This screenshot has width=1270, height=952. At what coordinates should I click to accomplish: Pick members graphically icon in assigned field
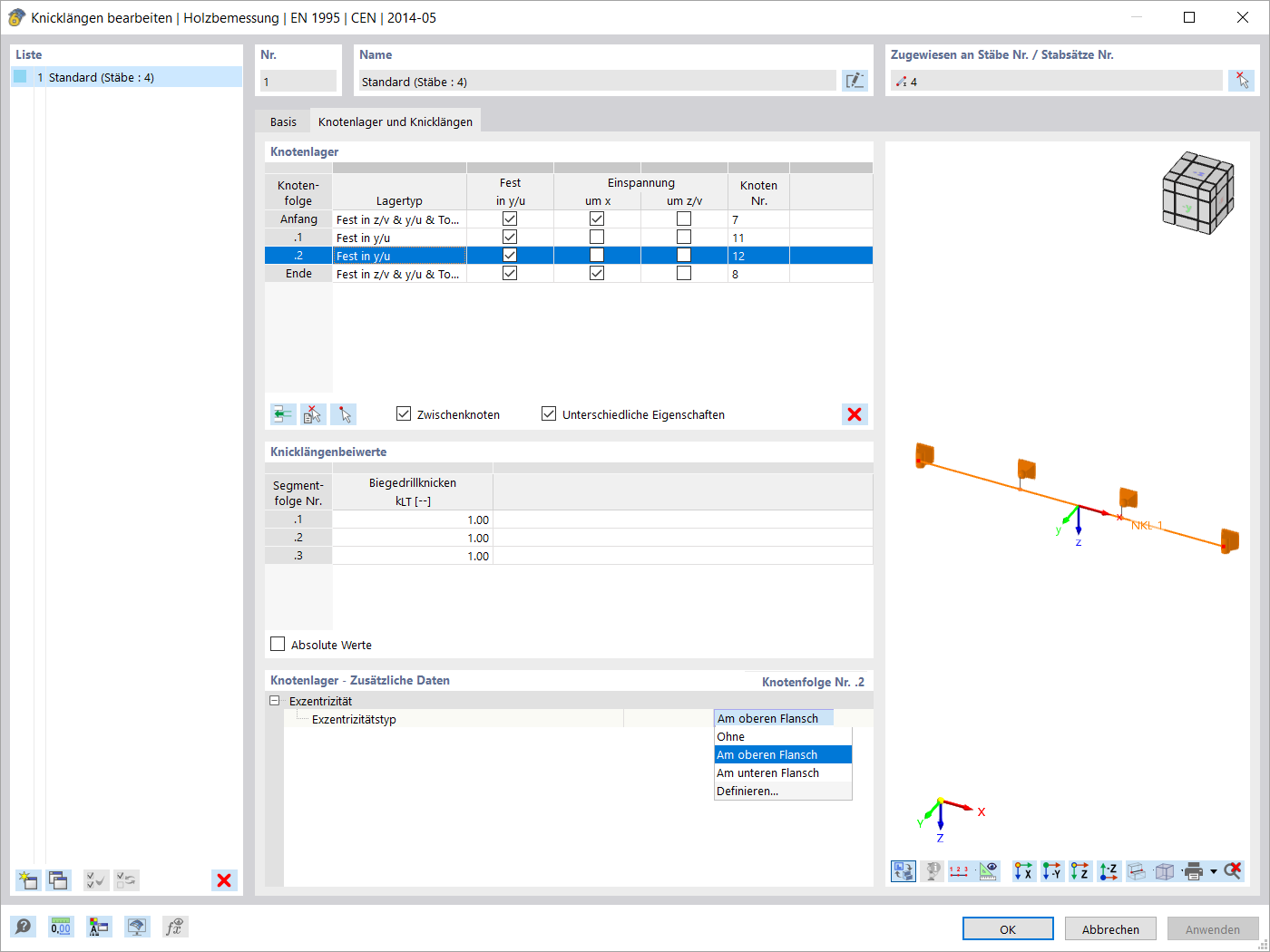click(1241, 81)
